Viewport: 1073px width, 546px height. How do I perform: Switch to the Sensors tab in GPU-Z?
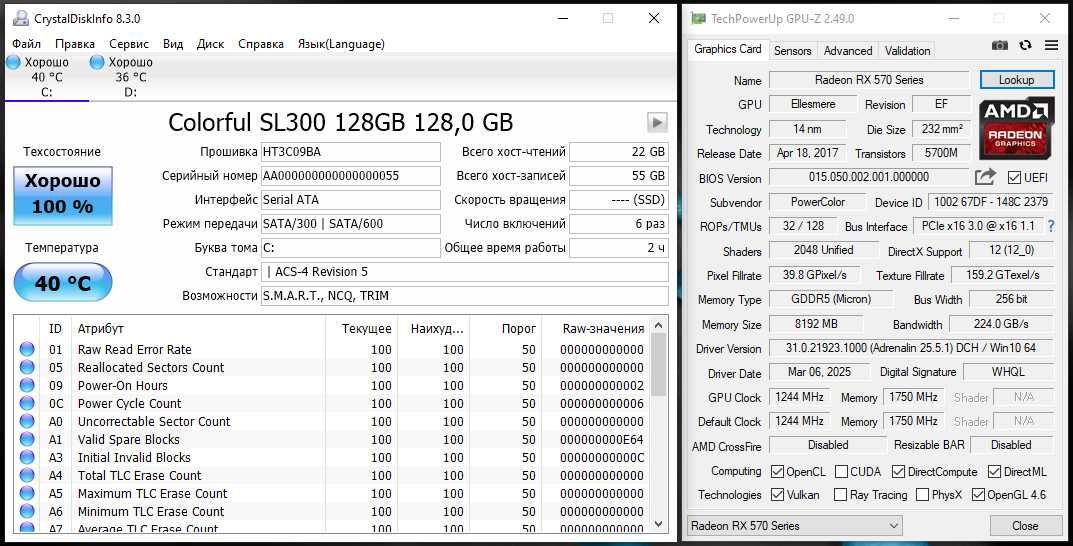[x=792, y=51]
